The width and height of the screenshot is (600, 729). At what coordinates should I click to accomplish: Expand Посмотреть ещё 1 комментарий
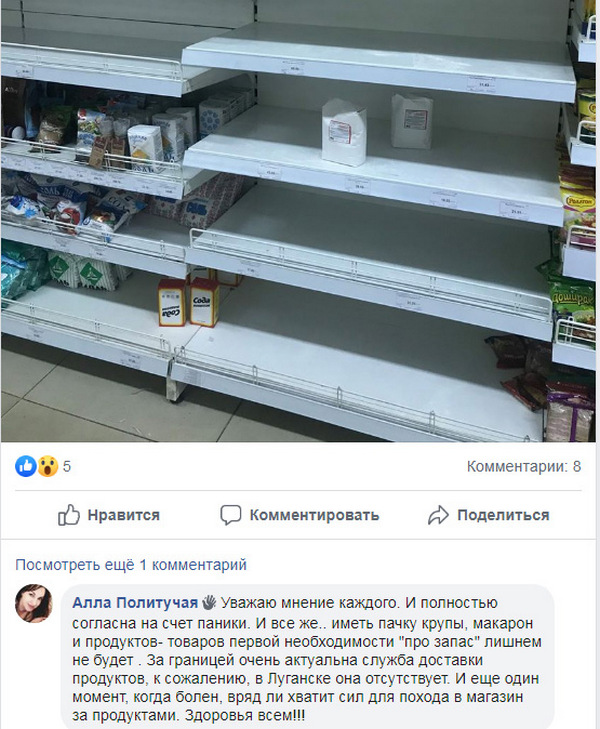(131, 565)
